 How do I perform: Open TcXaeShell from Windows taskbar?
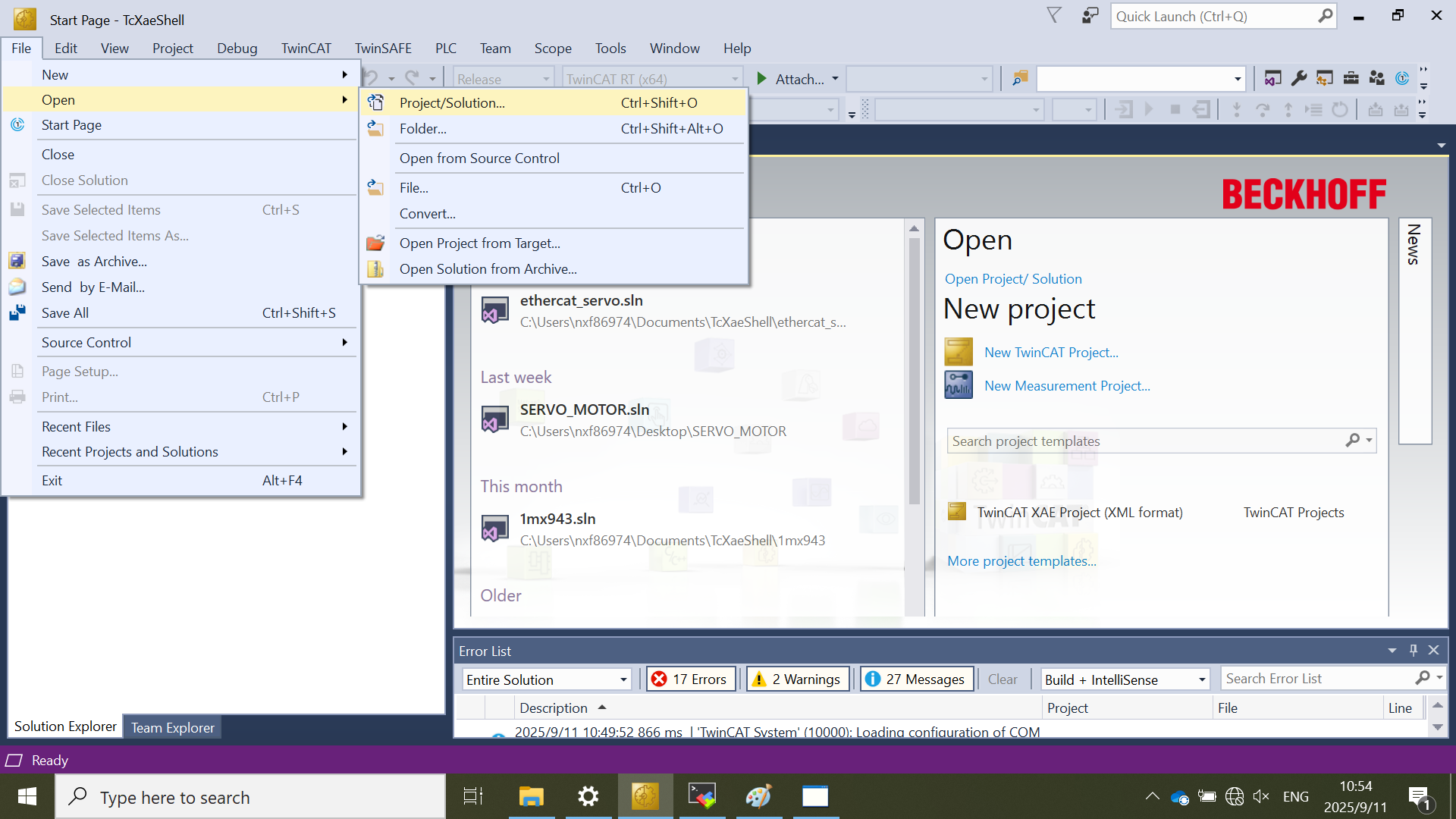[x=645, y=797]
